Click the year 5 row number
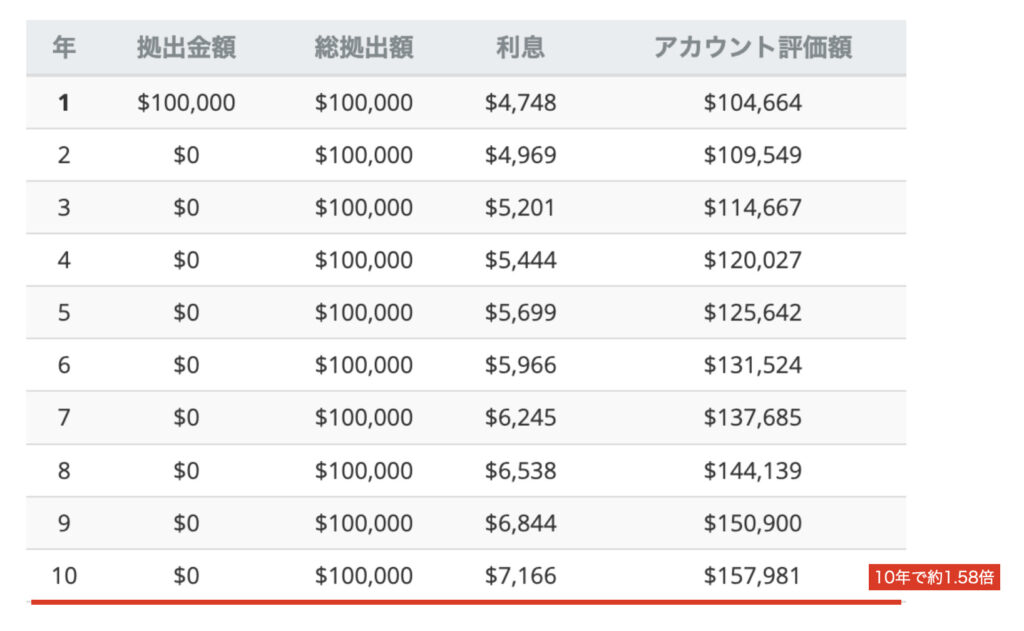The height and width of the screenshot is (631, 1024). (64, 313)
